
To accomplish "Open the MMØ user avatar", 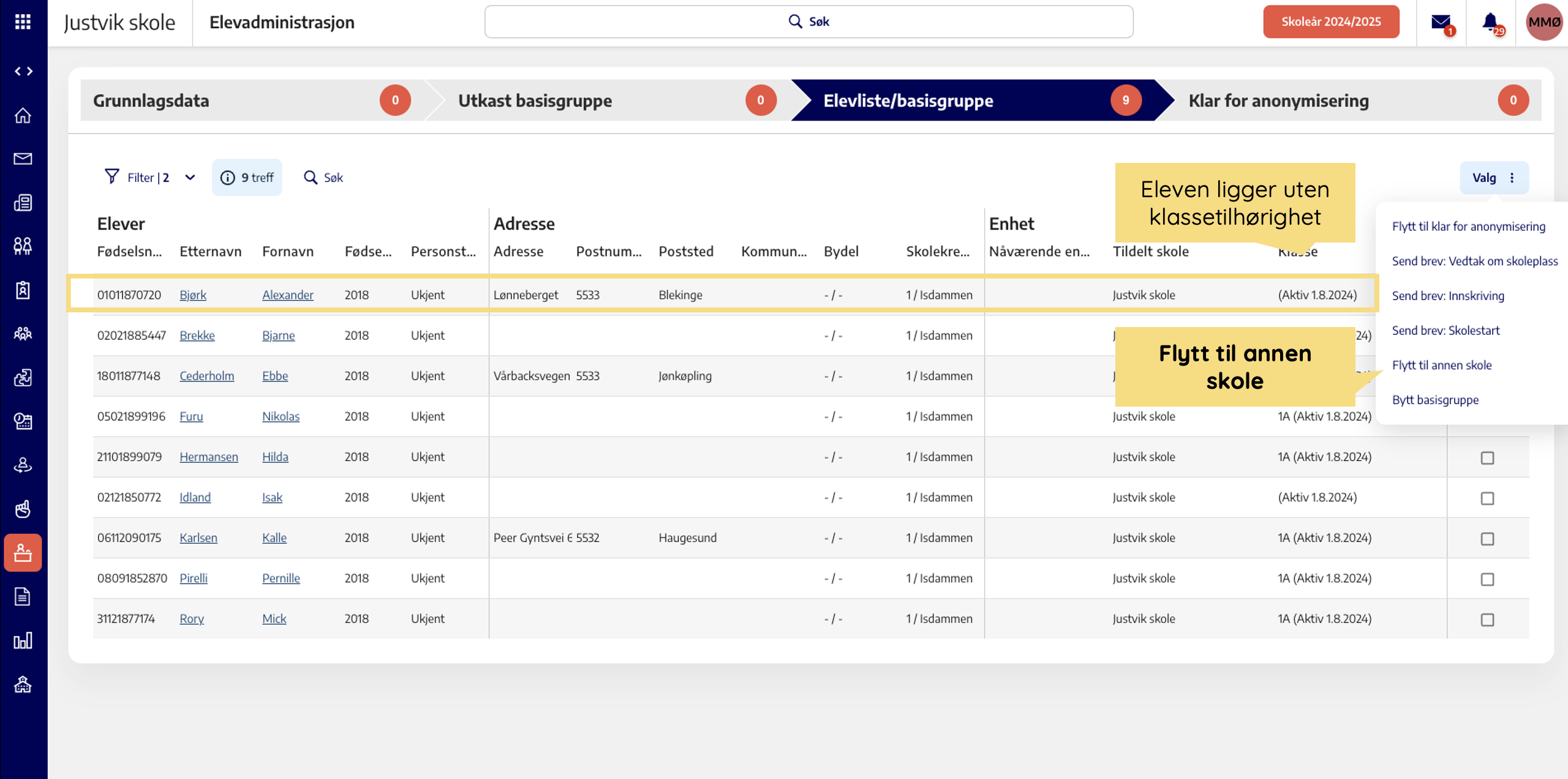I will pyautogui.click(x=1544, y=22).
